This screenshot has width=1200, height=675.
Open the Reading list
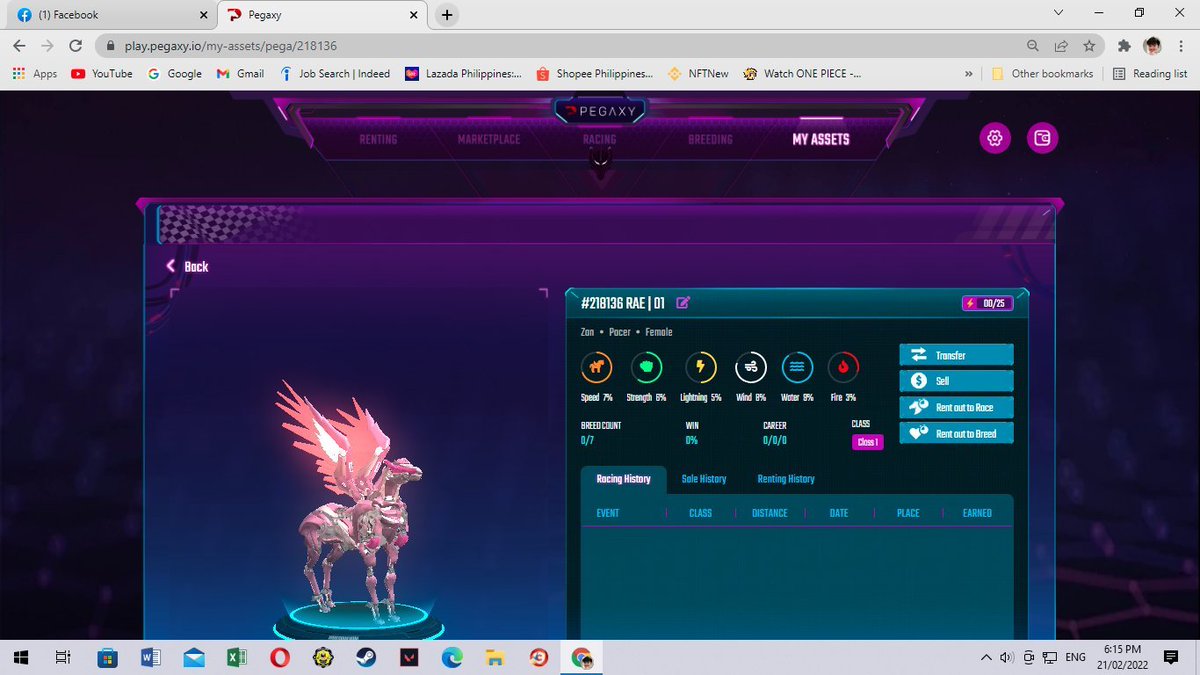[1150, 74]
